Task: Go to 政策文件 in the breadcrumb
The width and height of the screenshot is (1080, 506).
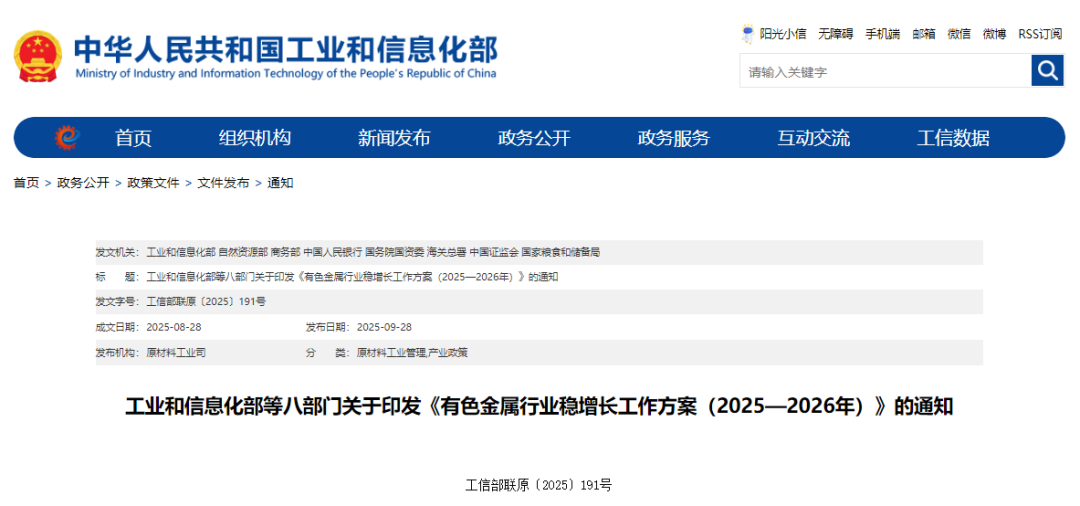Action: [x=153, y=183]
